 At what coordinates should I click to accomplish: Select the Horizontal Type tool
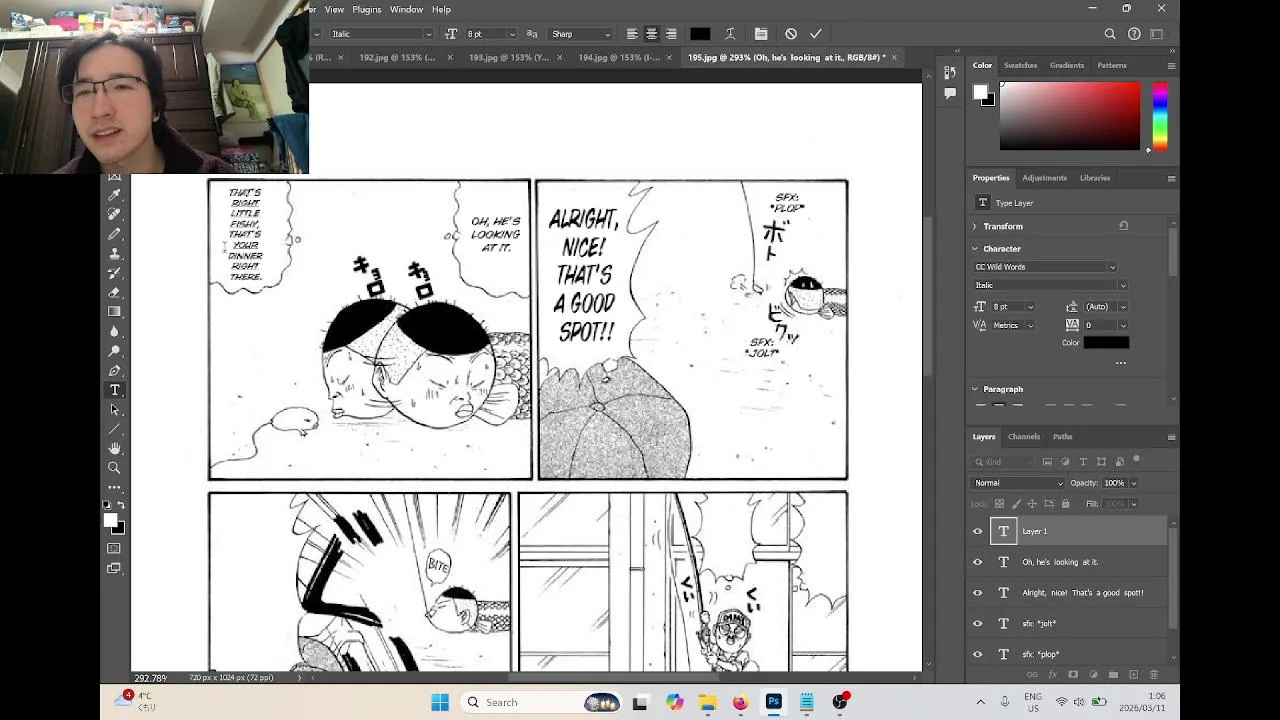coord(115,390)
